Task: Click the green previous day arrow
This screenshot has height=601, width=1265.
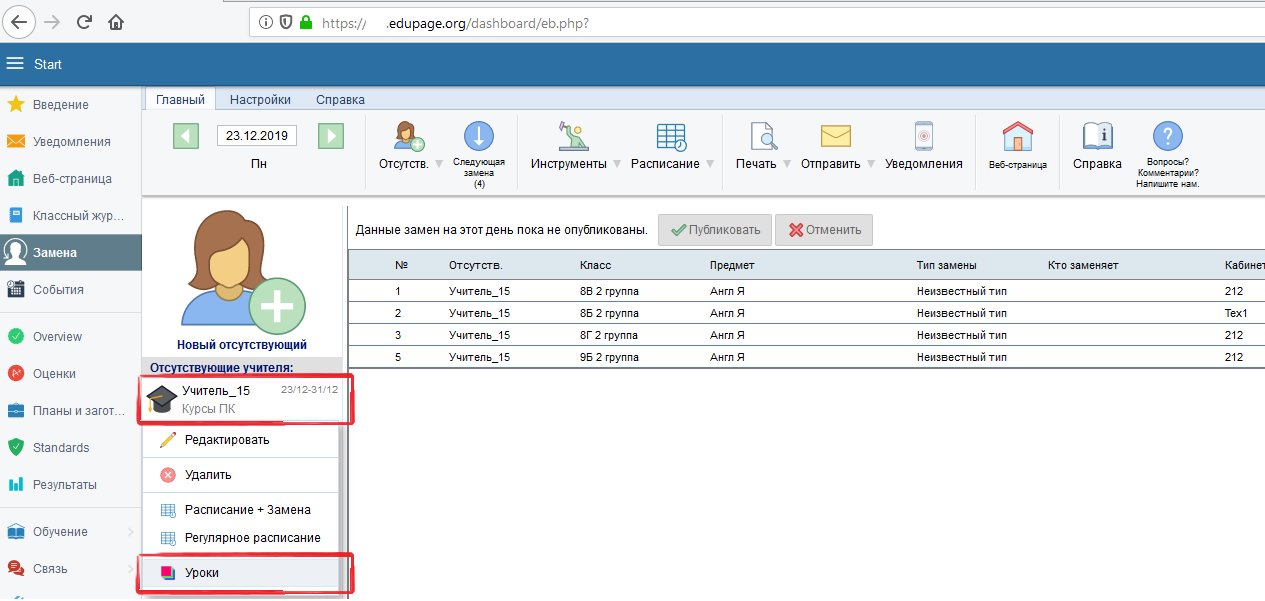Action: (x=186, y=136)
